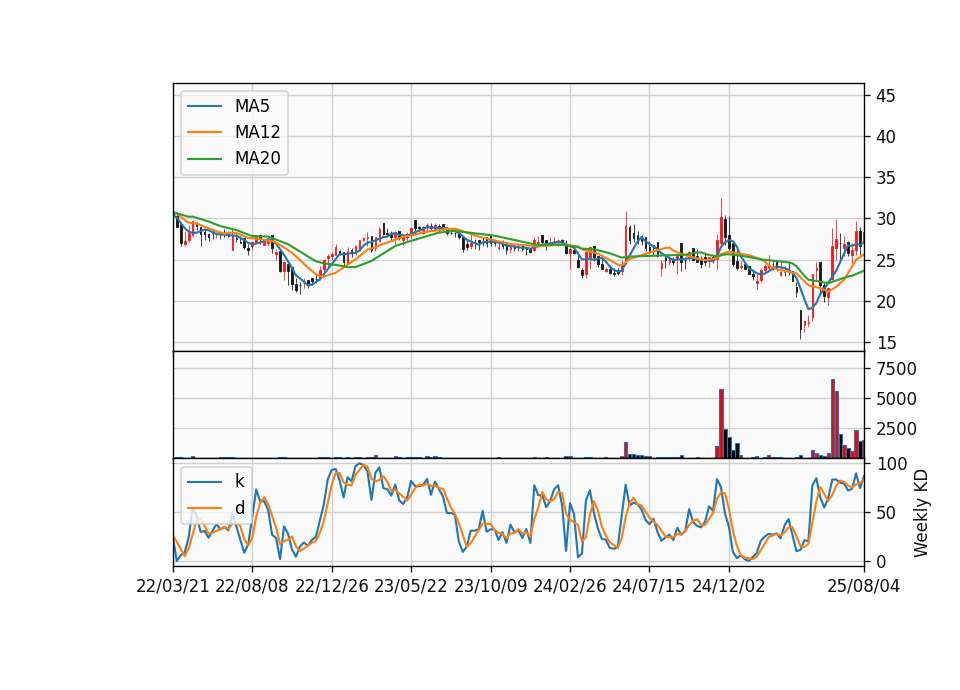This screenshot has height=690, width=960.
Task: Click the orange d legend line sample
Action: 204,508
